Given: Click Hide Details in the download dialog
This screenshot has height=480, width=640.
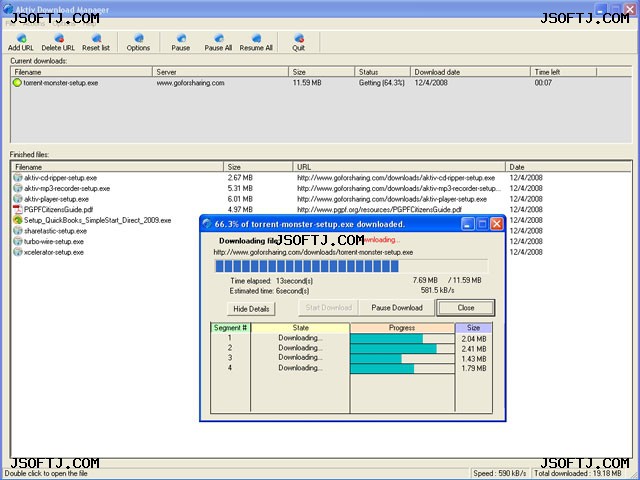Looking at the screenshot, I should click(251, 309).
